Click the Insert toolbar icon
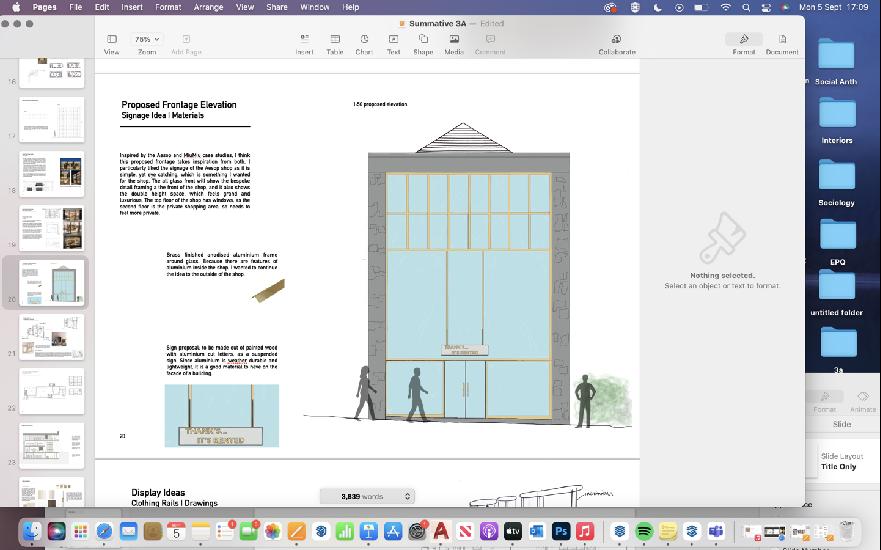This screenshot has height=550, width=881. click(x=305, y=39)
